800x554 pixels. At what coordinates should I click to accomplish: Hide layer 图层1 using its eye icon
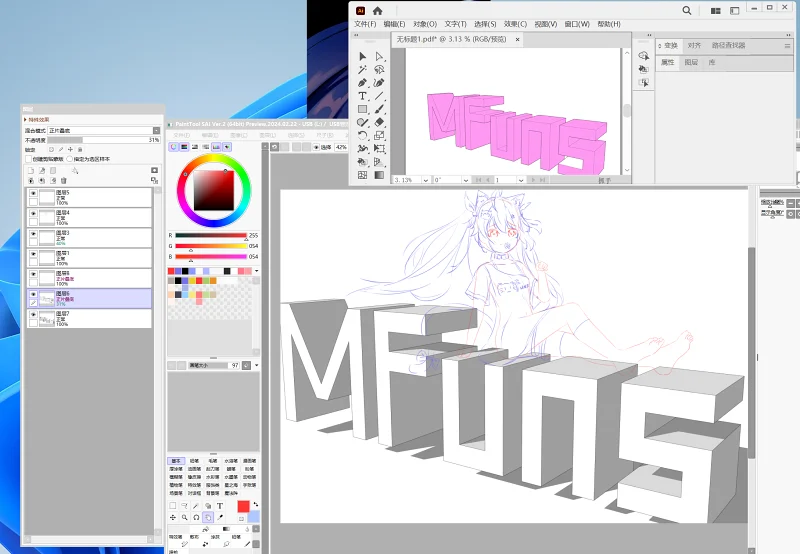pos(33,254)
